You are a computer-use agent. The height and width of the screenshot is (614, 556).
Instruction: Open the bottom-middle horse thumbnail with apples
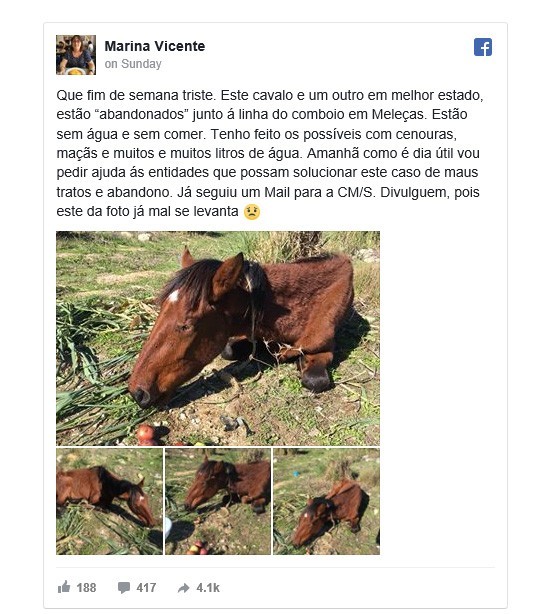pos(218,501)
